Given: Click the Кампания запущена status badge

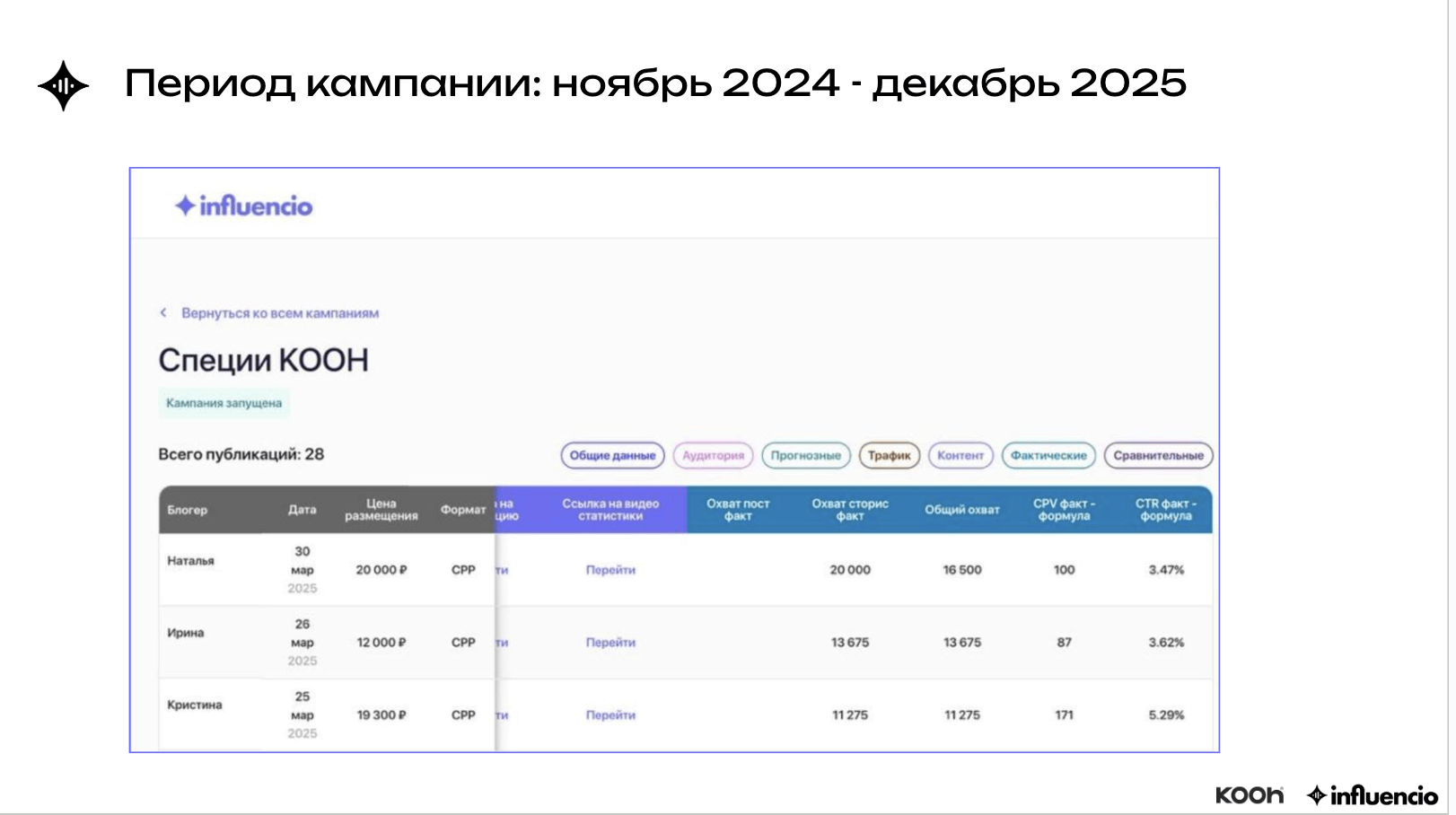Looking at the screenshot, I should click(x=224, y=403).
